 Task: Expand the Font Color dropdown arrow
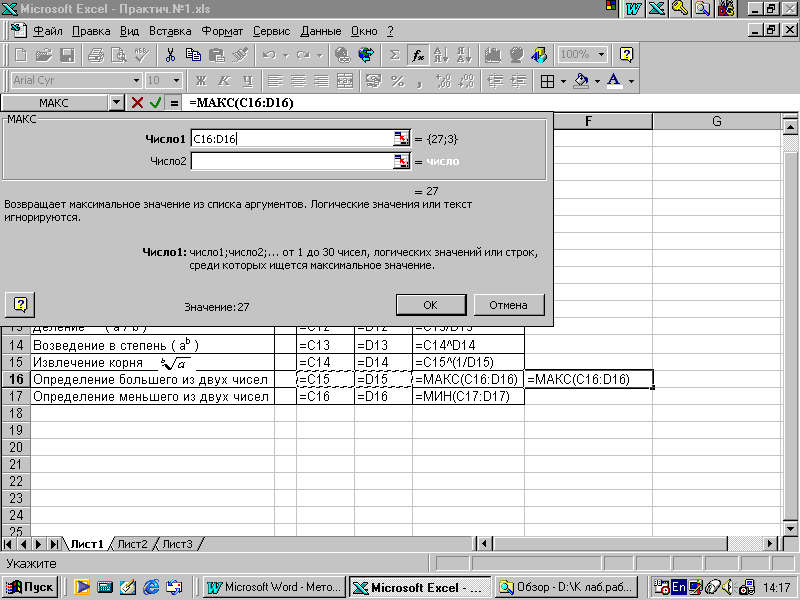coord(632,81)
